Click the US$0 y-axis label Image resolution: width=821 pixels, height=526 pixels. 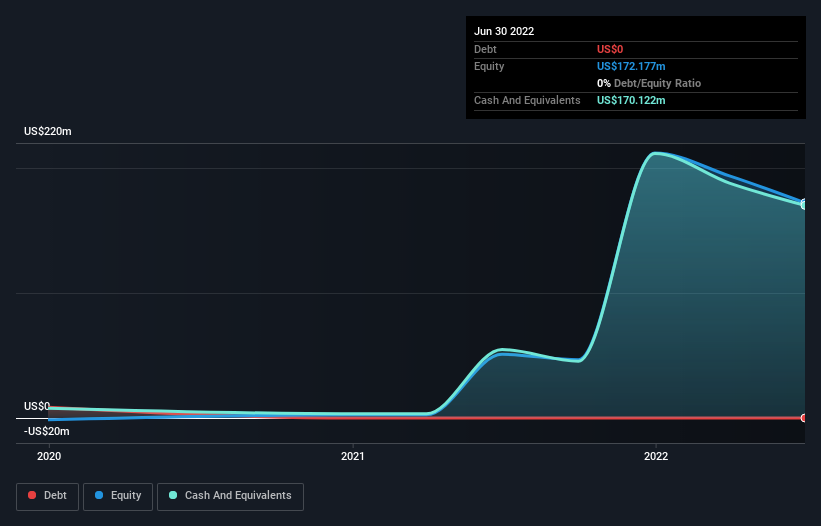[x=37, y=406]
